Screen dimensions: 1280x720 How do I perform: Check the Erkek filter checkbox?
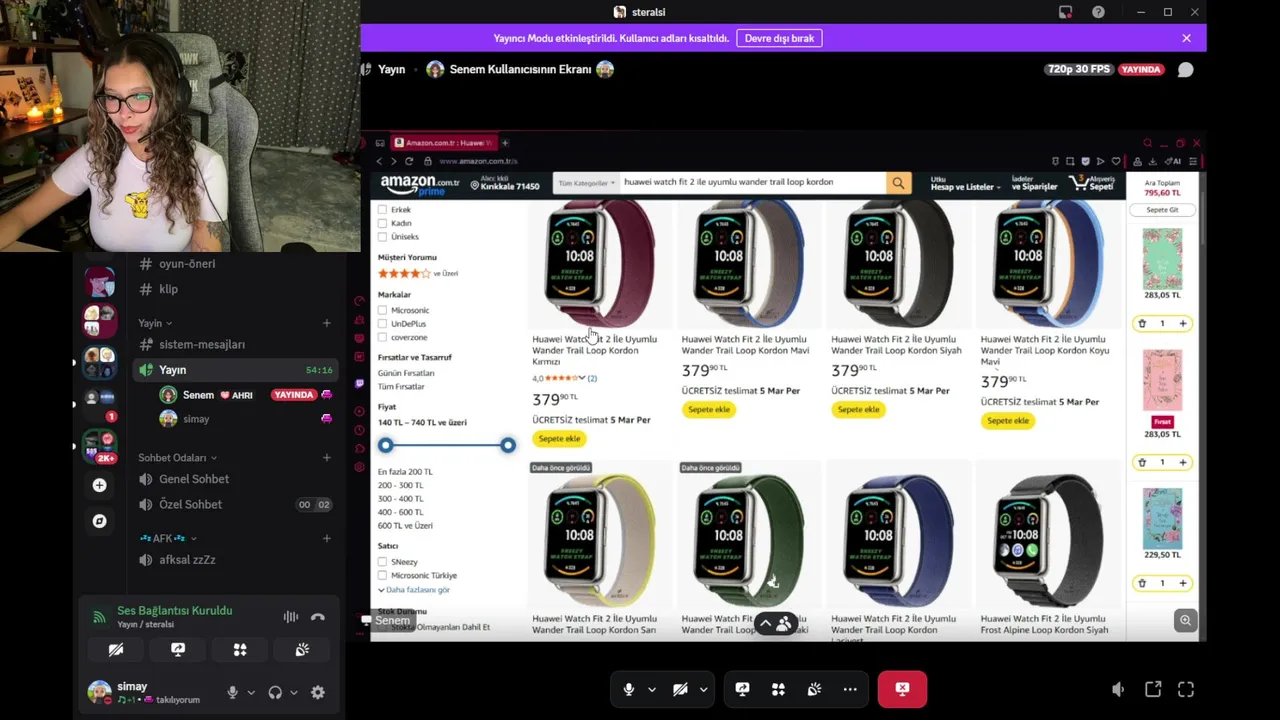point(382,210)
